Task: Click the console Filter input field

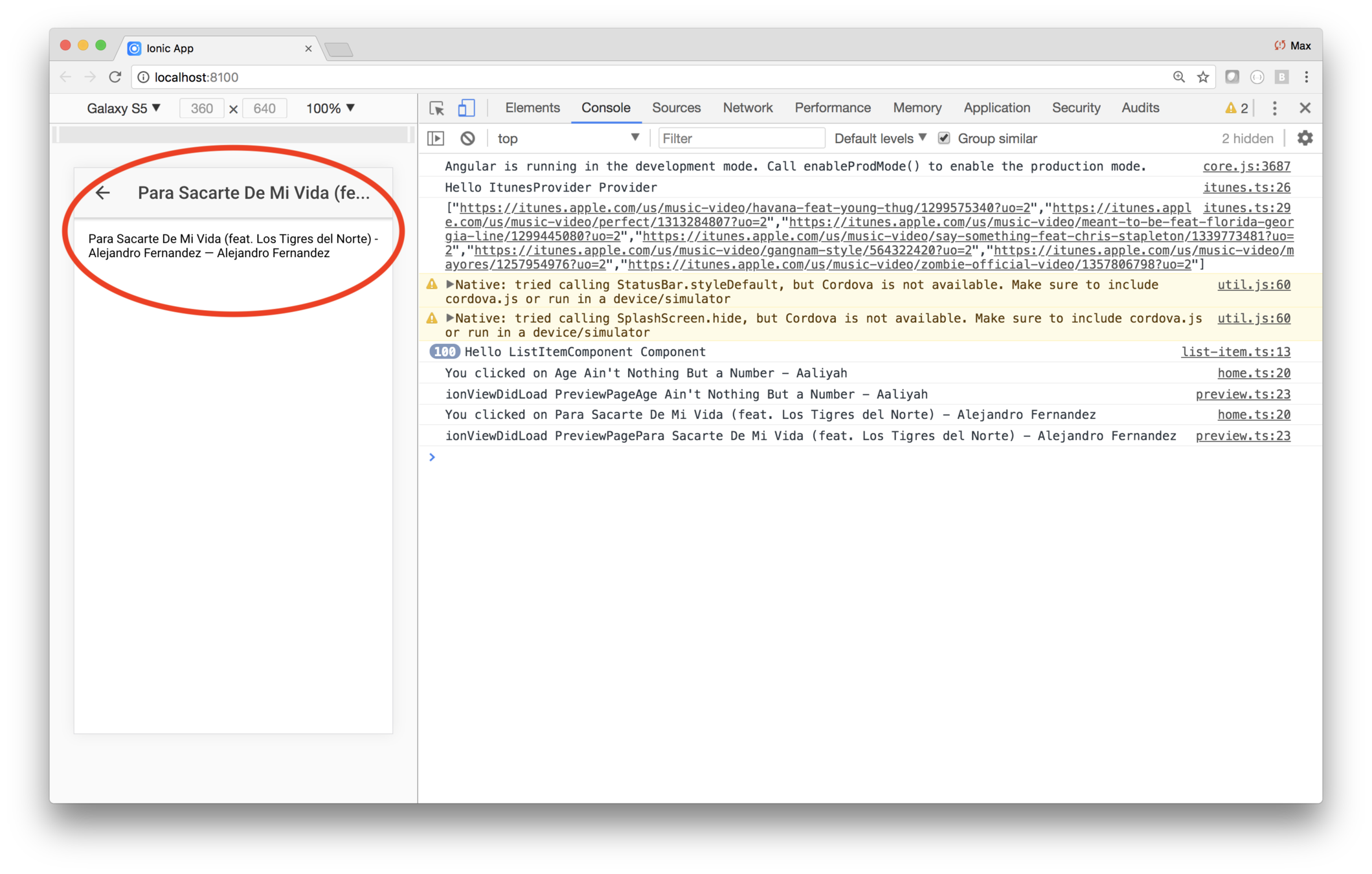Action: (x=741, y=139)
